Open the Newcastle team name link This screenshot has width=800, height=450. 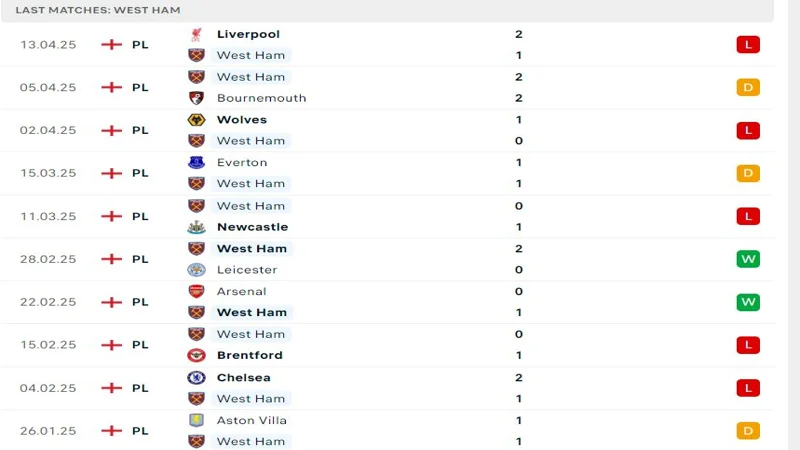tap(253, 227)
